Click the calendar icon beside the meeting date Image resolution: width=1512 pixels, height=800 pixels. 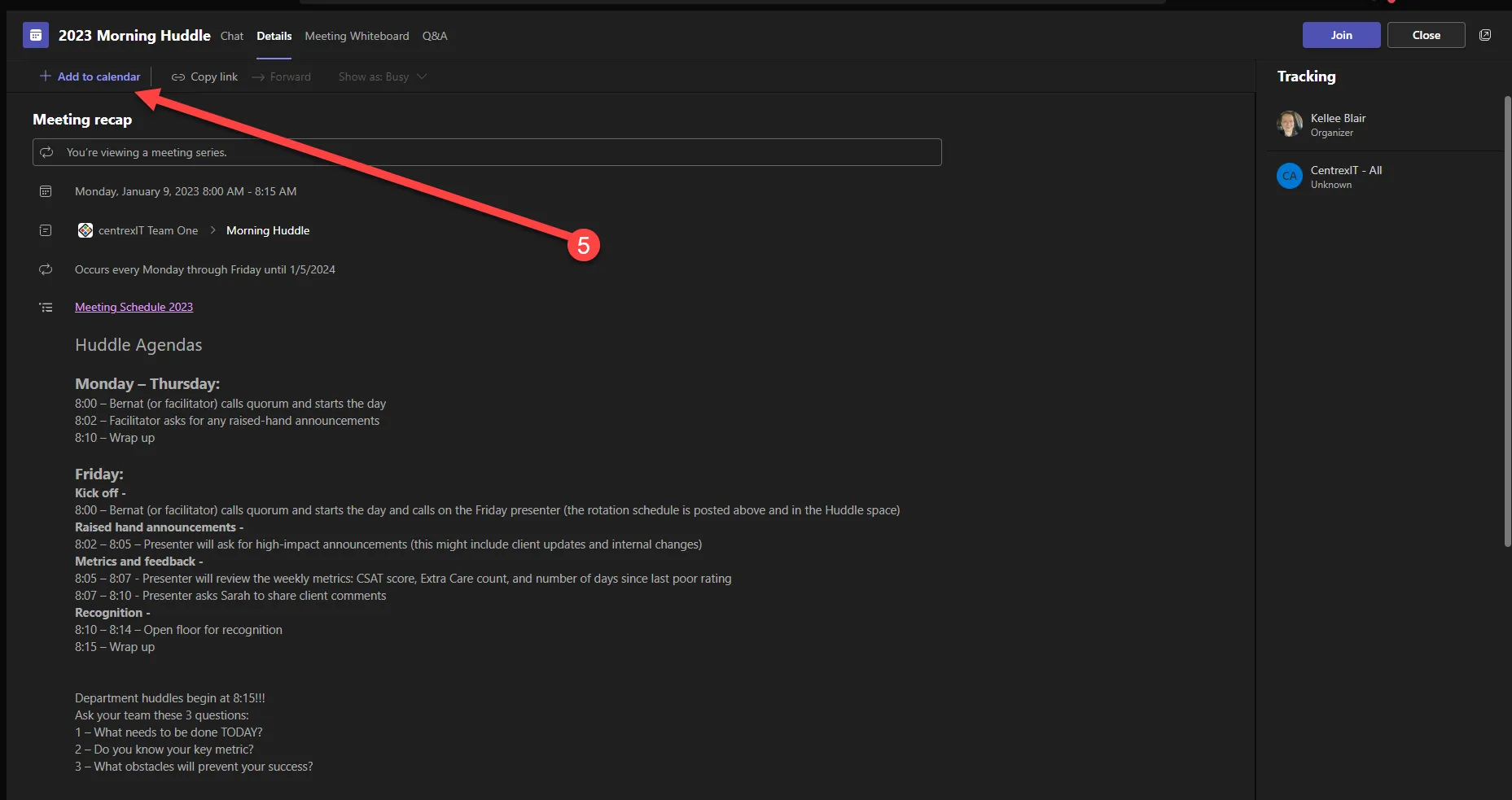(46, 191)
